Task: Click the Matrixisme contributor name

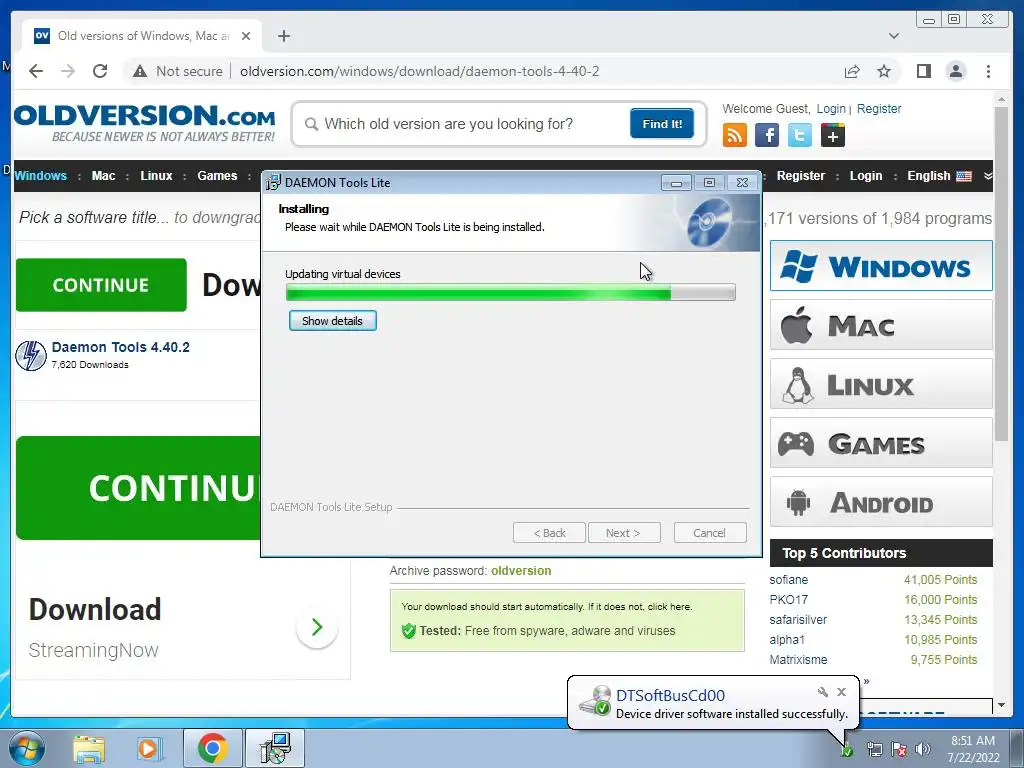Action: pyautogui.click(x=798, y=660)
